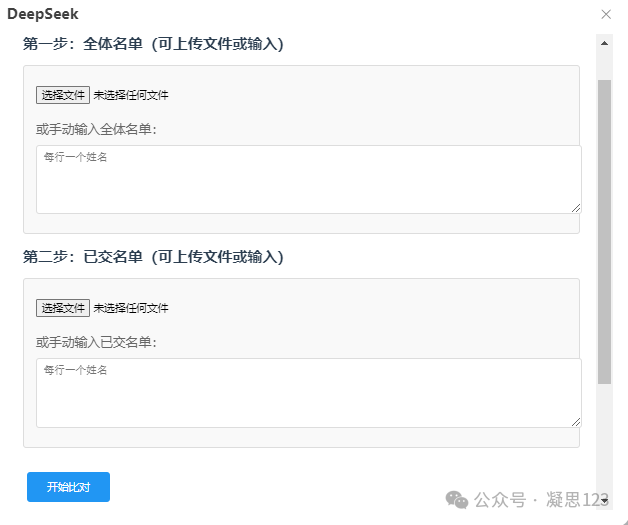The width and height of the screenshot is (628, 525).
Task: Click resize handle of 全体名单 textarea
Action: pos(576,208)
